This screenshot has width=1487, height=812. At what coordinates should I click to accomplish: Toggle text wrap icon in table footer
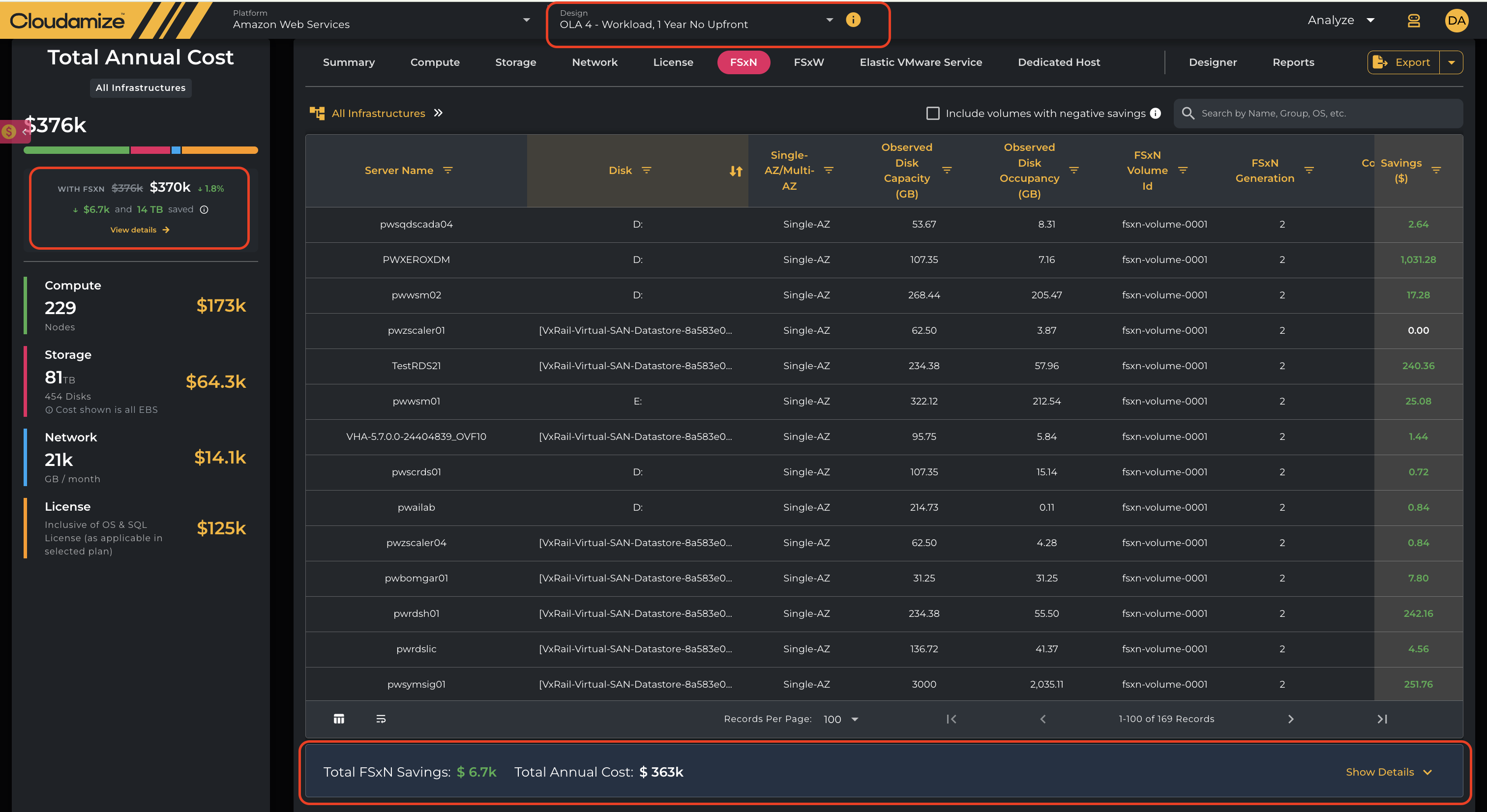click(381, 719)
